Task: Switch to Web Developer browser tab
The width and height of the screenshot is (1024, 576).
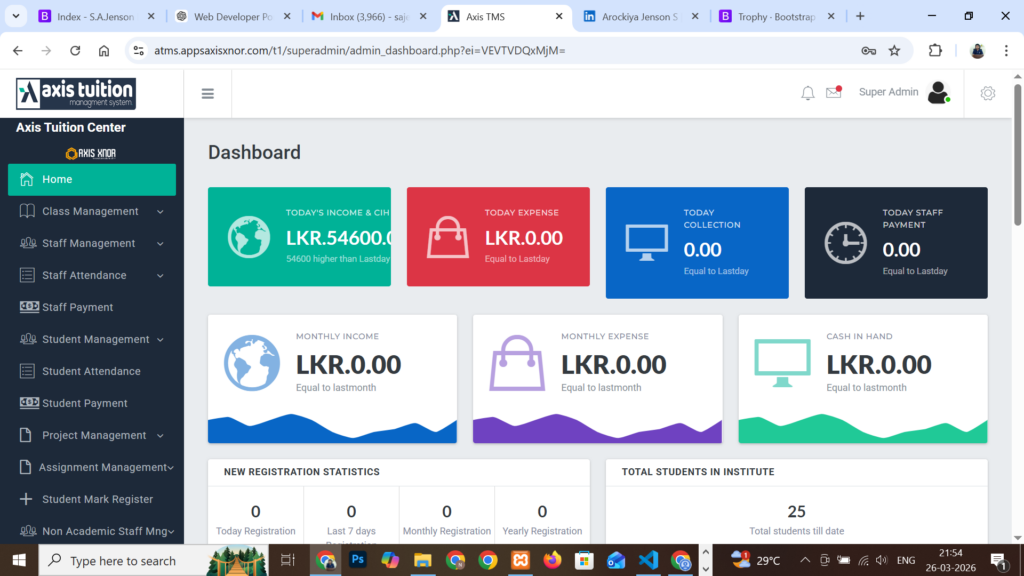Action: tap(232, 16)
